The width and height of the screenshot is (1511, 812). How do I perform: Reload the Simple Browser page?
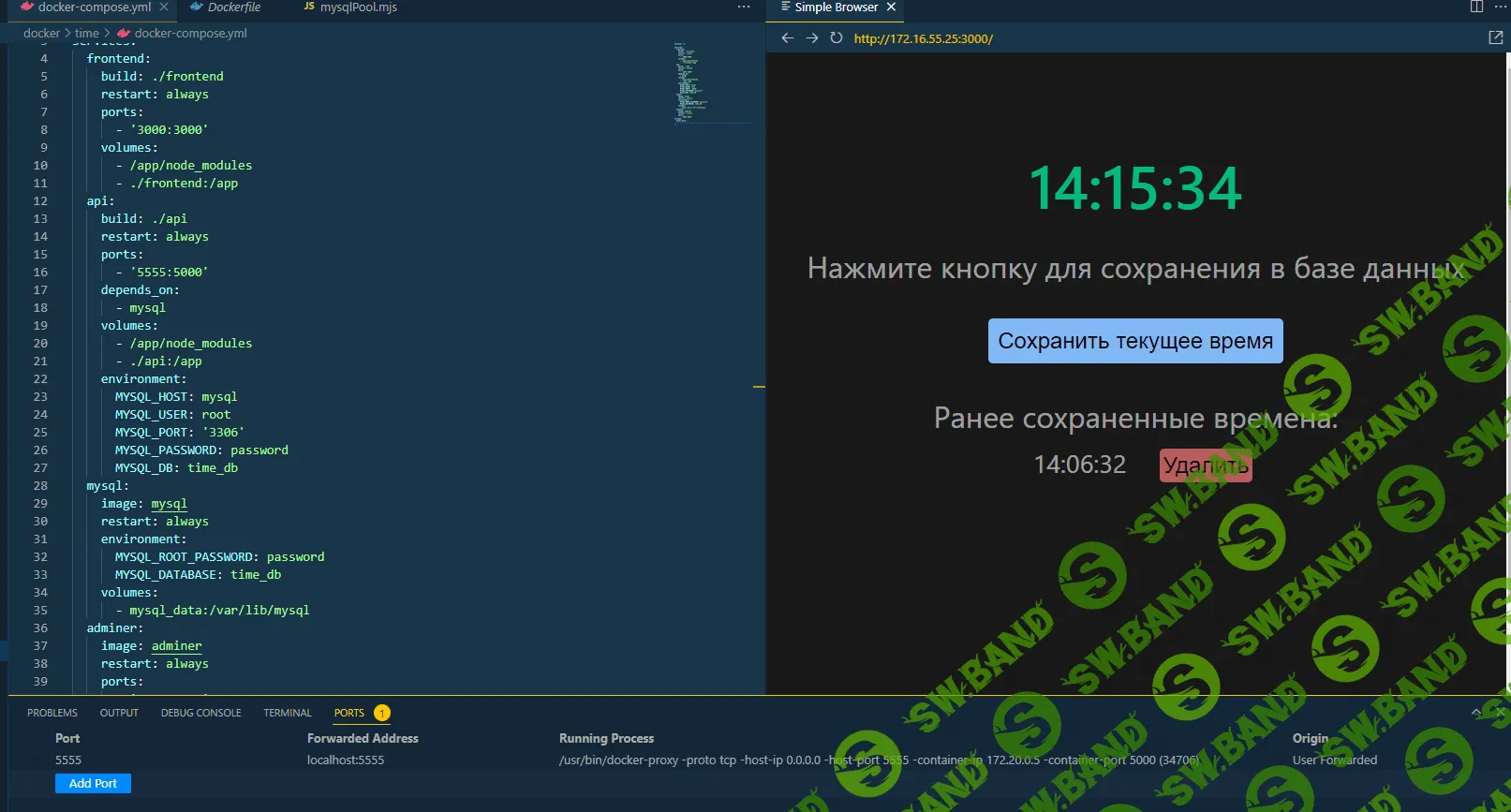pyautogui.click(x=836, y=38)
